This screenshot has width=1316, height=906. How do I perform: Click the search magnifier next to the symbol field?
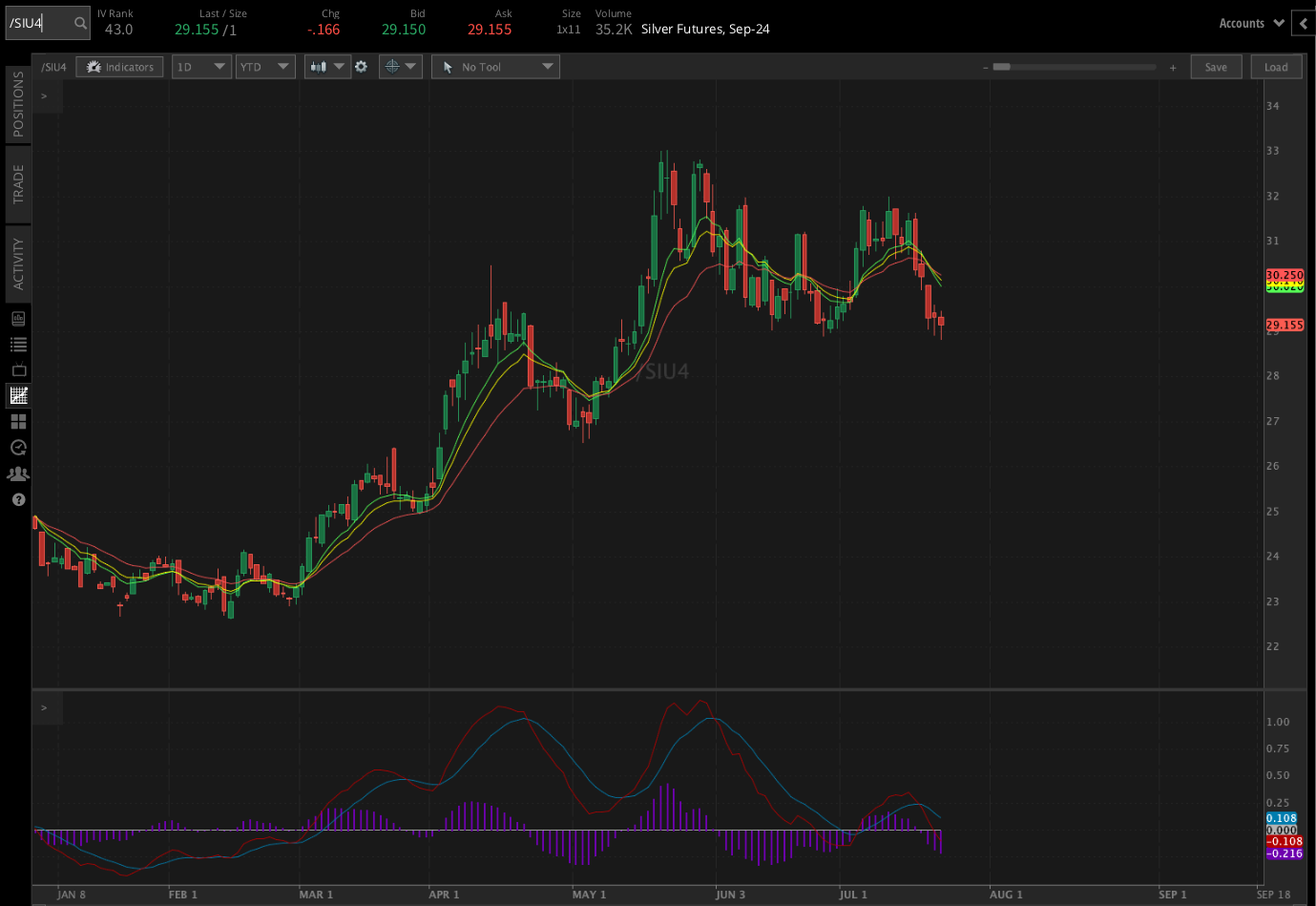coord(80,23)
